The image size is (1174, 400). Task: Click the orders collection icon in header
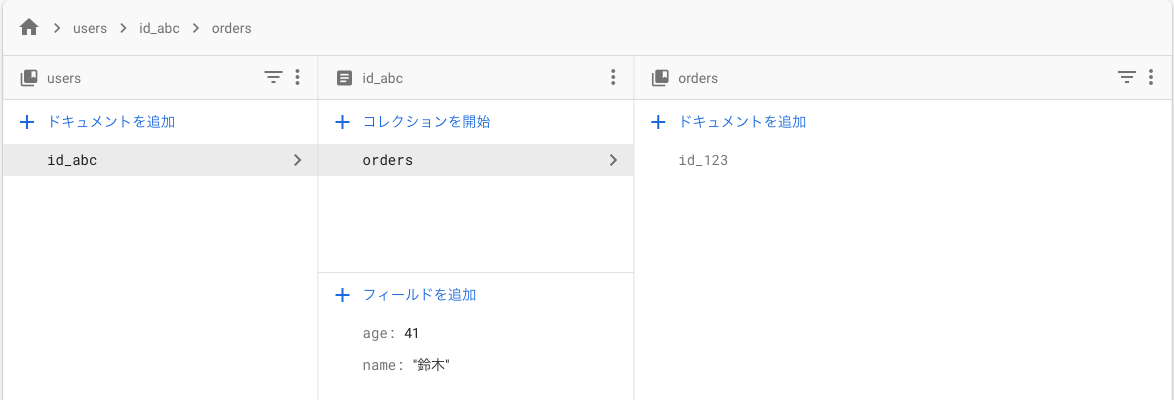[x=660, y=78]
